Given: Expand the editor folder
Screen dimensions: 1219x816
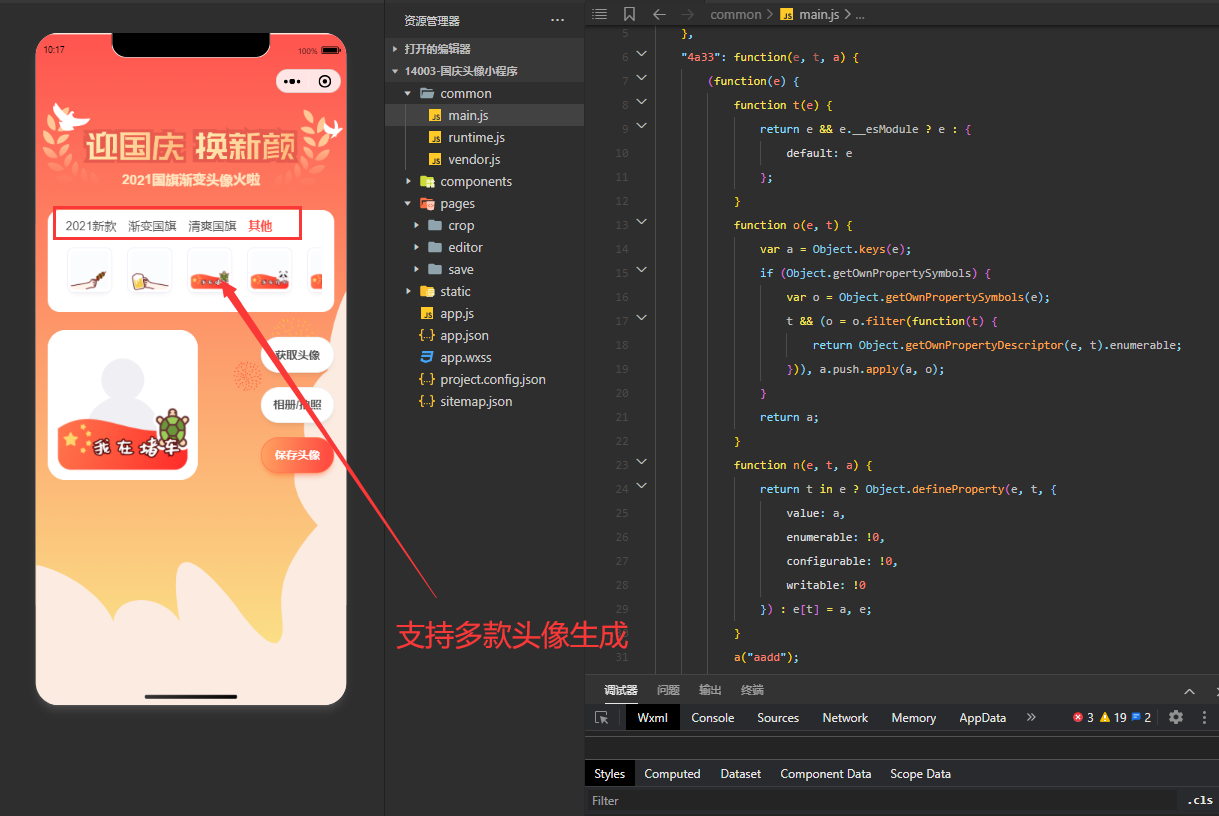Looking at the screenshot, I should [484, 247].
